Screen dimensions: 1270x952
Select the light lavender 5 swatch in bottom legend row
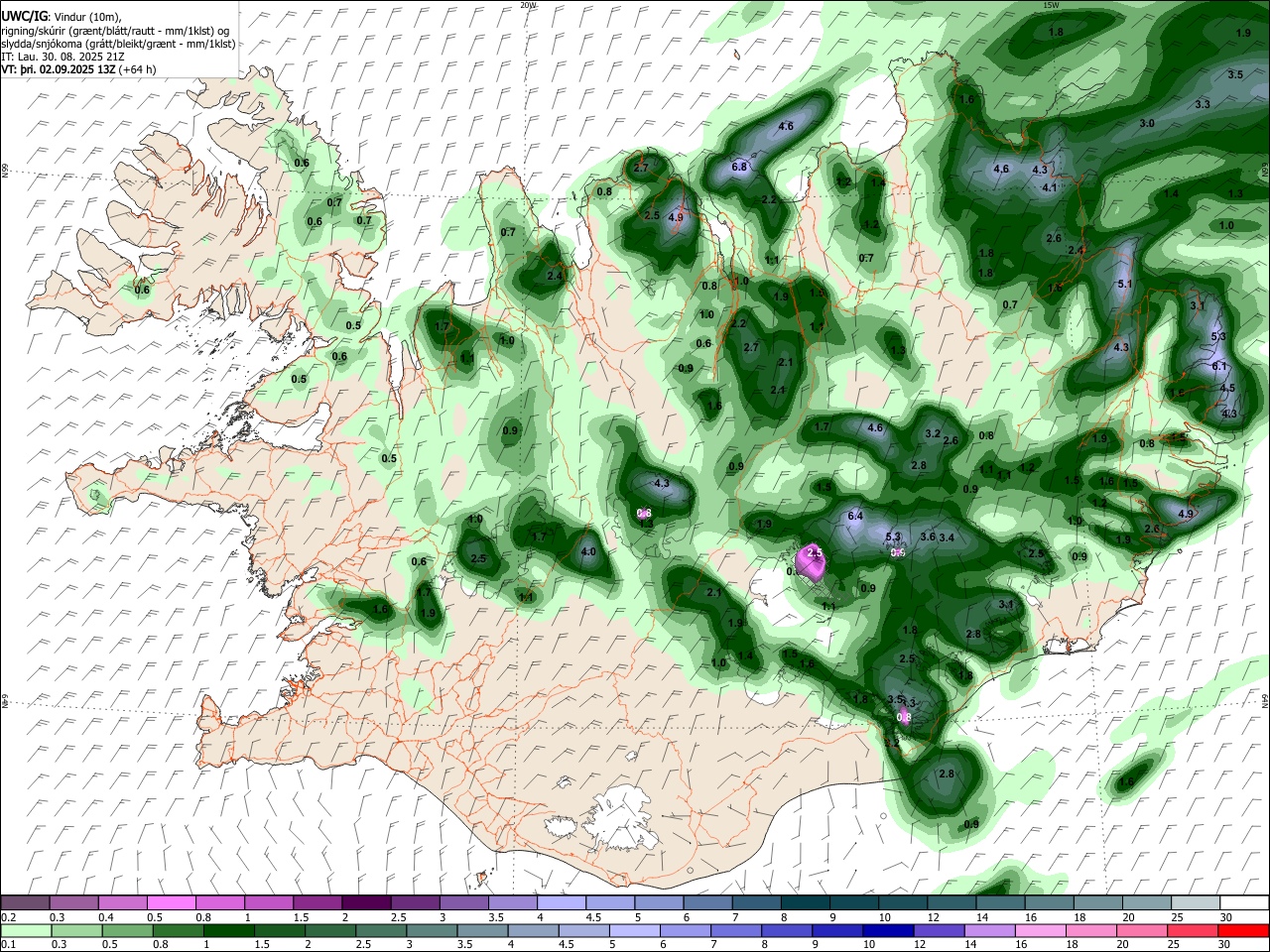tap(633, 930)
